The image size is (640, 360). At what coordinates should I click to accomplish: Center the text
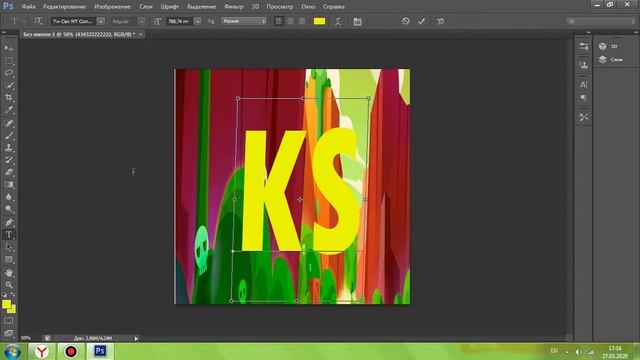click(x=290, y=21)
